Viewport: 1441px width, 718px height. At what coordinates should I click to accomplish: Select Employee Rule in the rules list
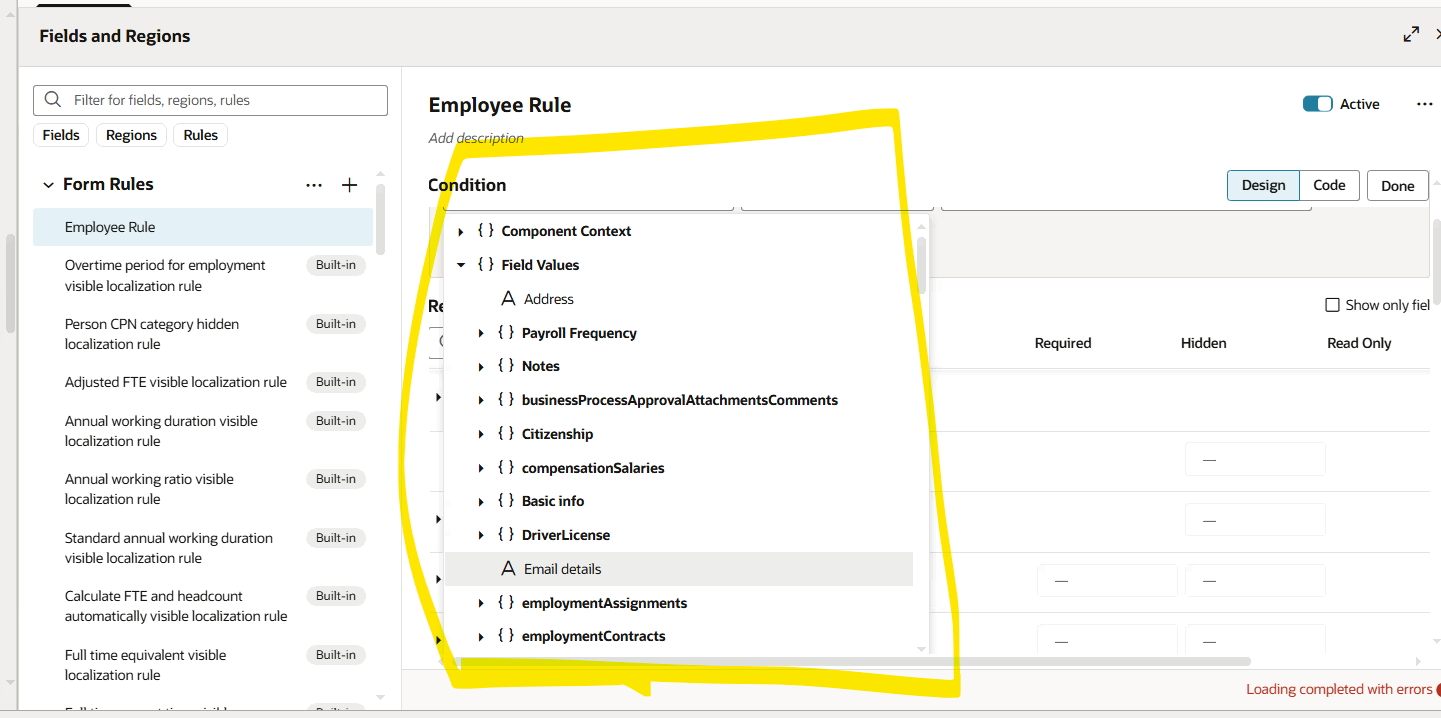[x=203, y=227]
